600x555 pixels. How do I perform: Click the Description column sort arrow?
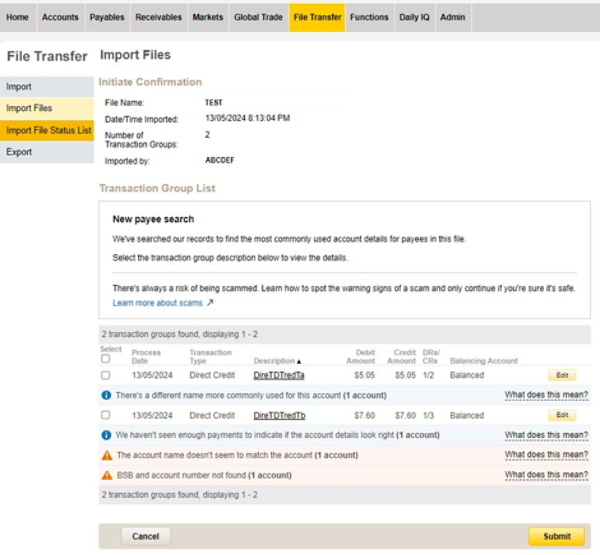pyautogui.click(x=298, y=360)
